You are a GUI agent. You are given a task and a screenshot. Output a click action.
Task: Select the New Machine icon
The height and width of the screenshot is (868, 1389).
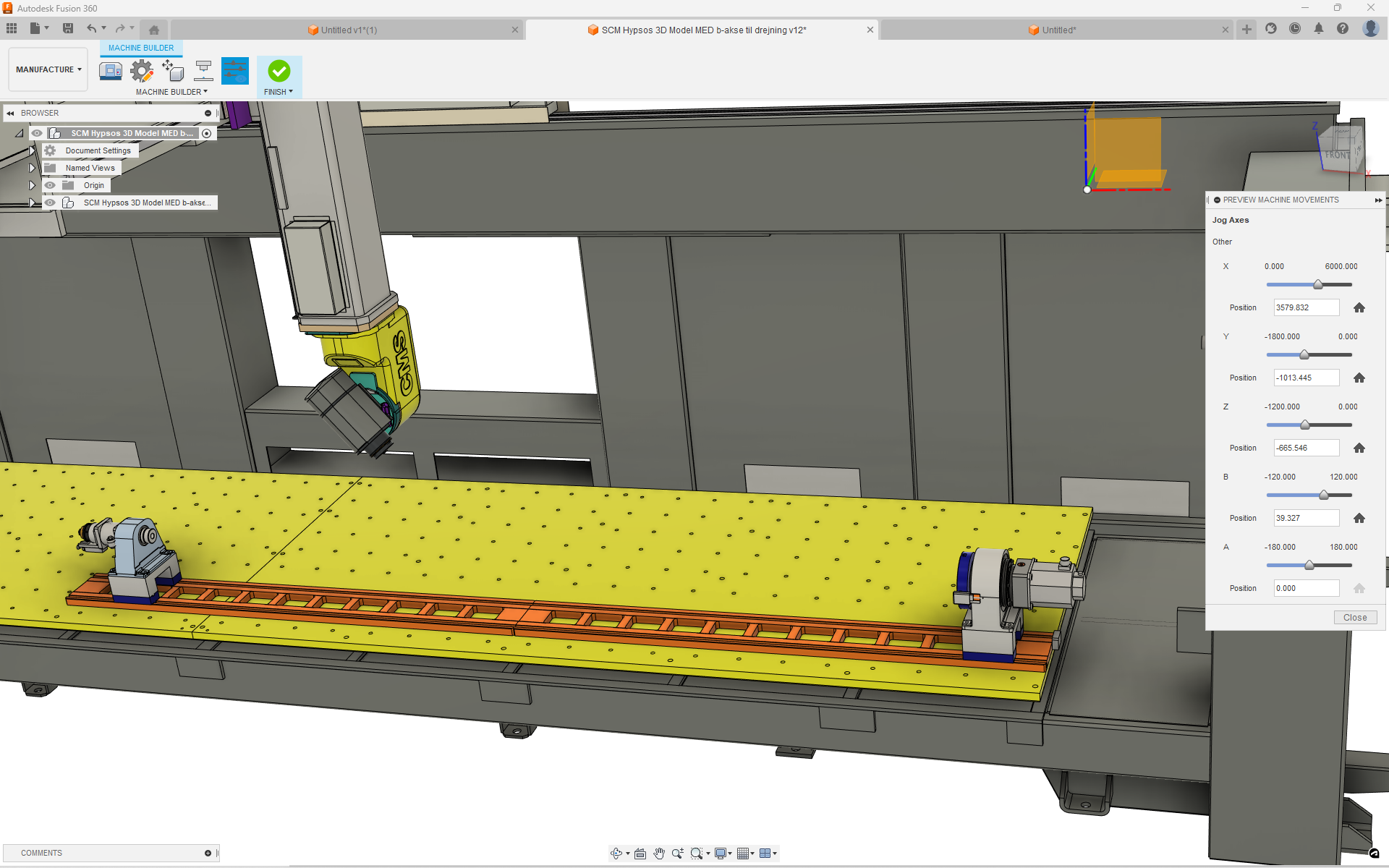(x=110, y=70)
